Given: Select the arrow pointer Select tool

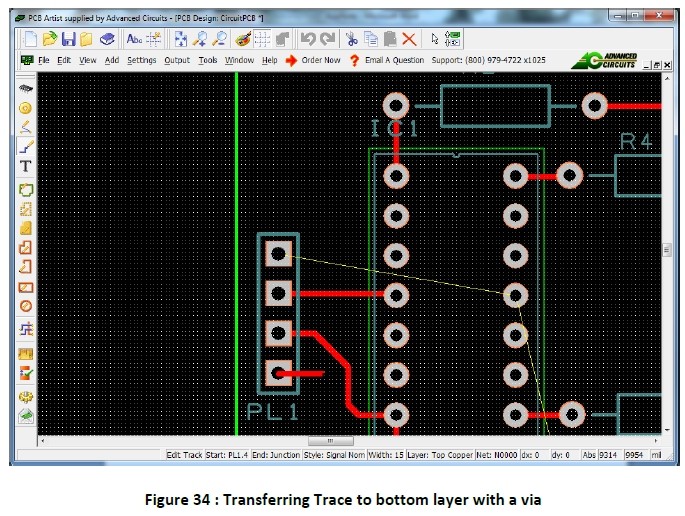Looking at the screenshot, I should (434, 39).
